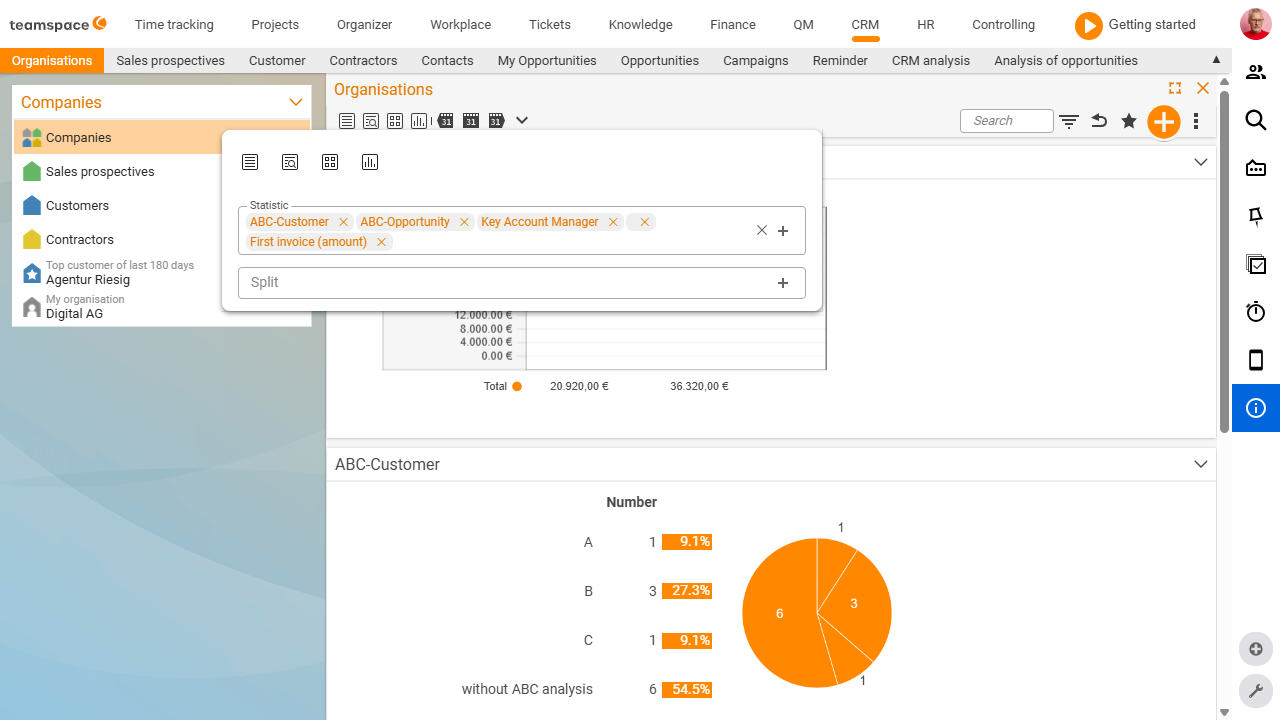Choose detail search icon inside popup panel
This screenshot has height=720, width=1280.
(x=290, y=162)
